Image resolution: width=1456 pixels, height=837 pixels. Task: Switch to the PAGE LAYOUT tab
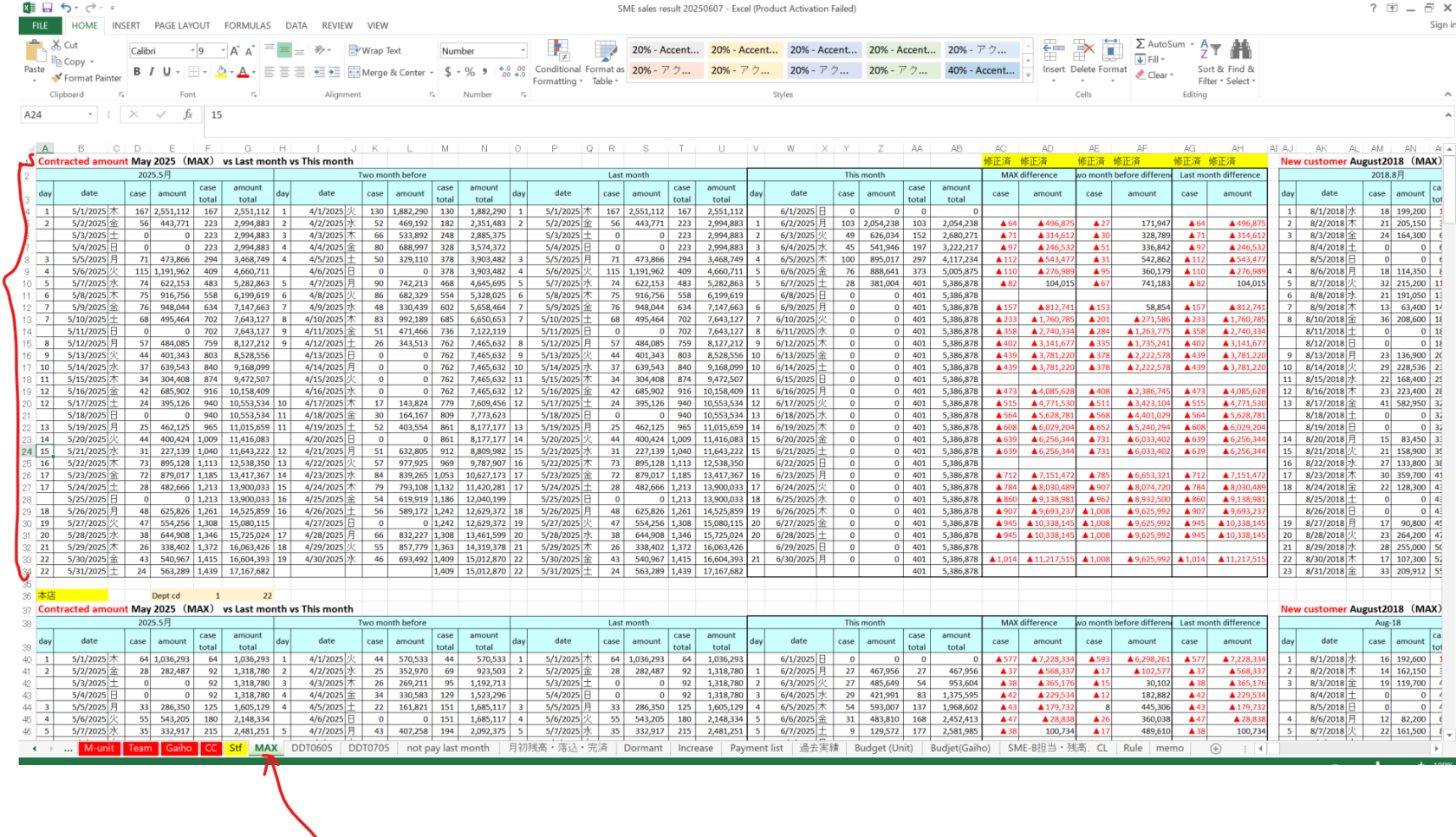[182, 26]
